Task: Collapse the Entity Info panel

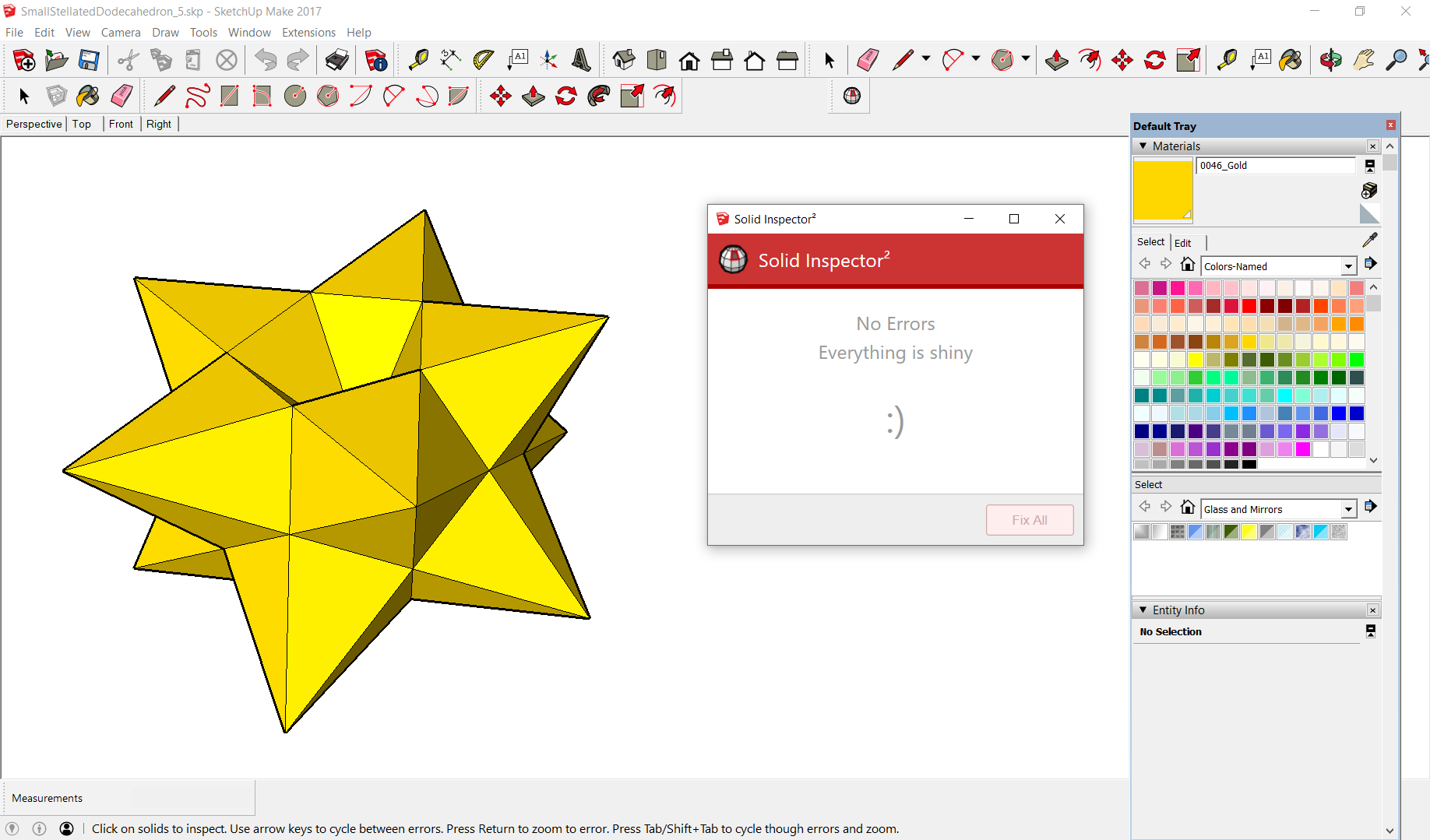Action: [1143, 610]
